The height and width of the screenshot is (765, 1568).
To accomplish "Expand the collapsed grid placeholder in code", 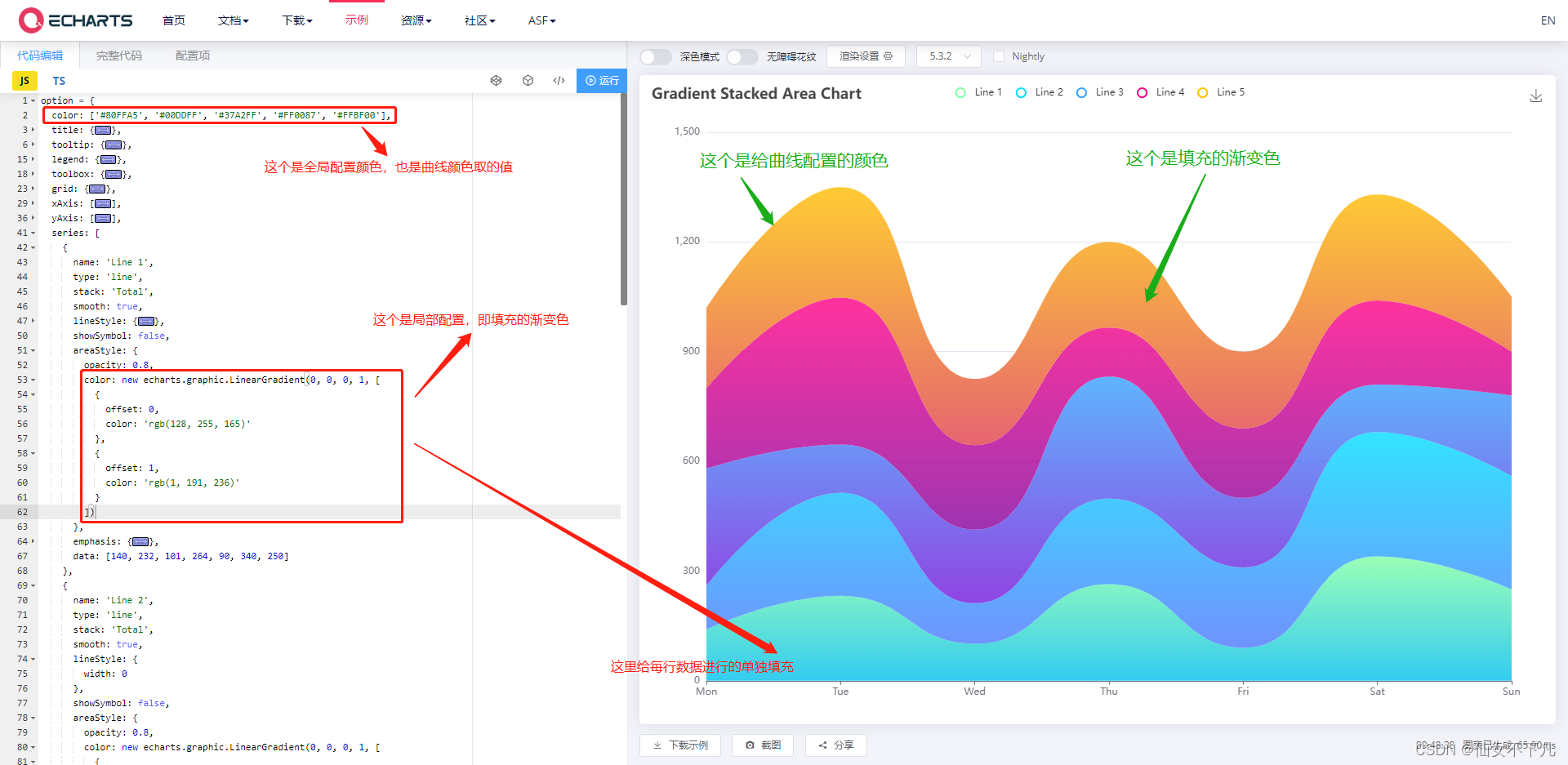I will coord(97,189).
